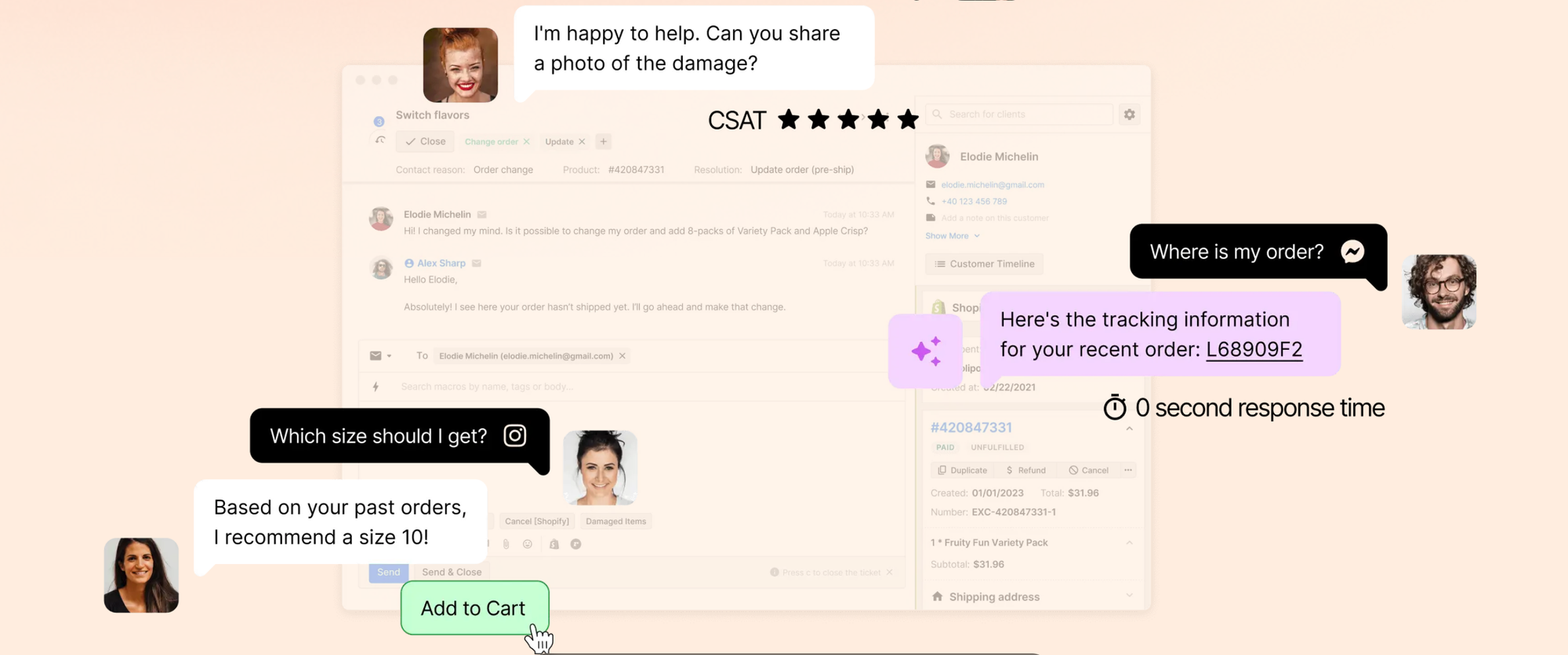This screenshot has height=655, width=1568.
Task: Expand the Shipping address section
Action: point(1129,596)
